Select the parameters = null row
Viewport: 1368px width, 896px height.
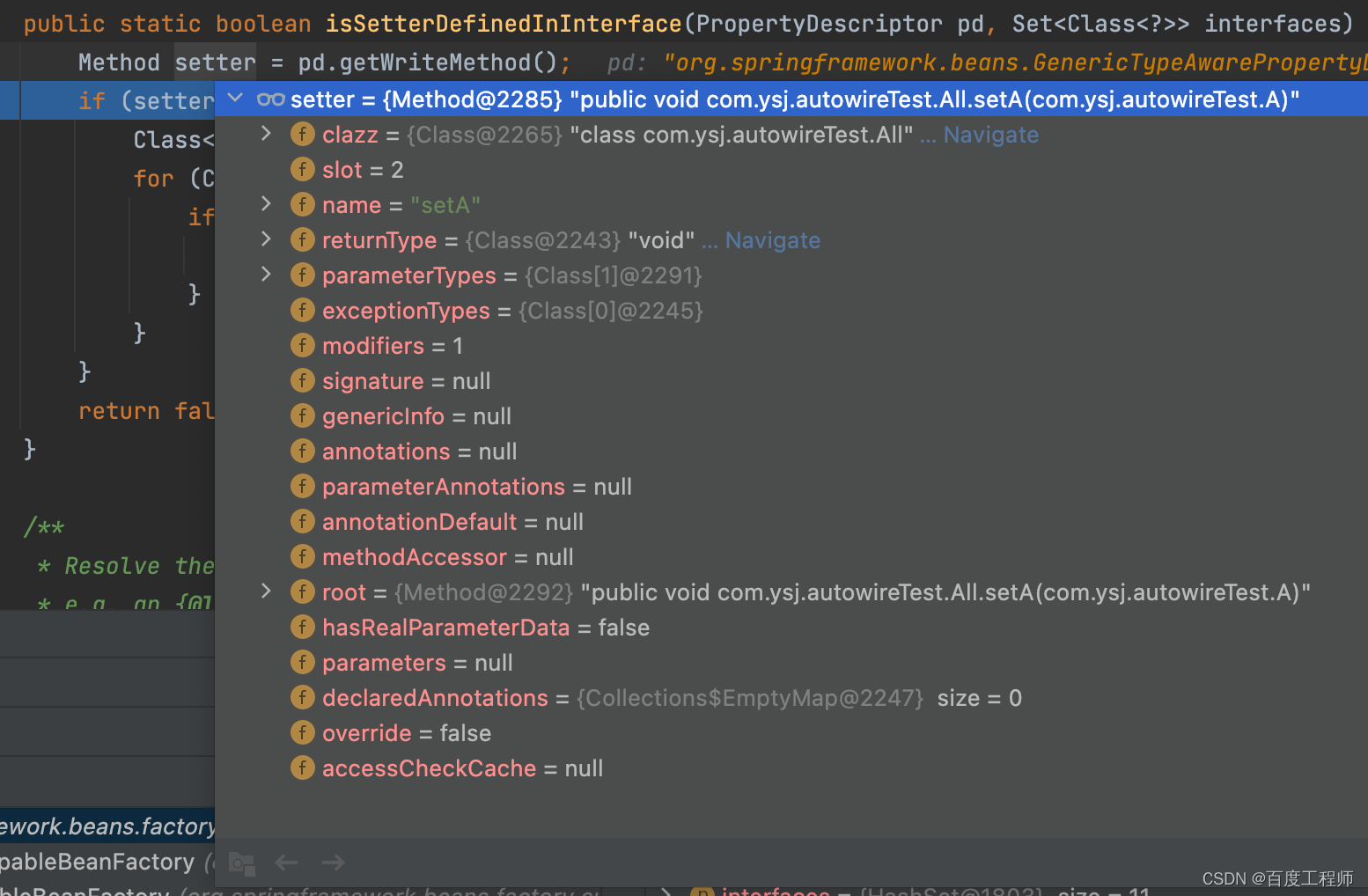(791, 663)
